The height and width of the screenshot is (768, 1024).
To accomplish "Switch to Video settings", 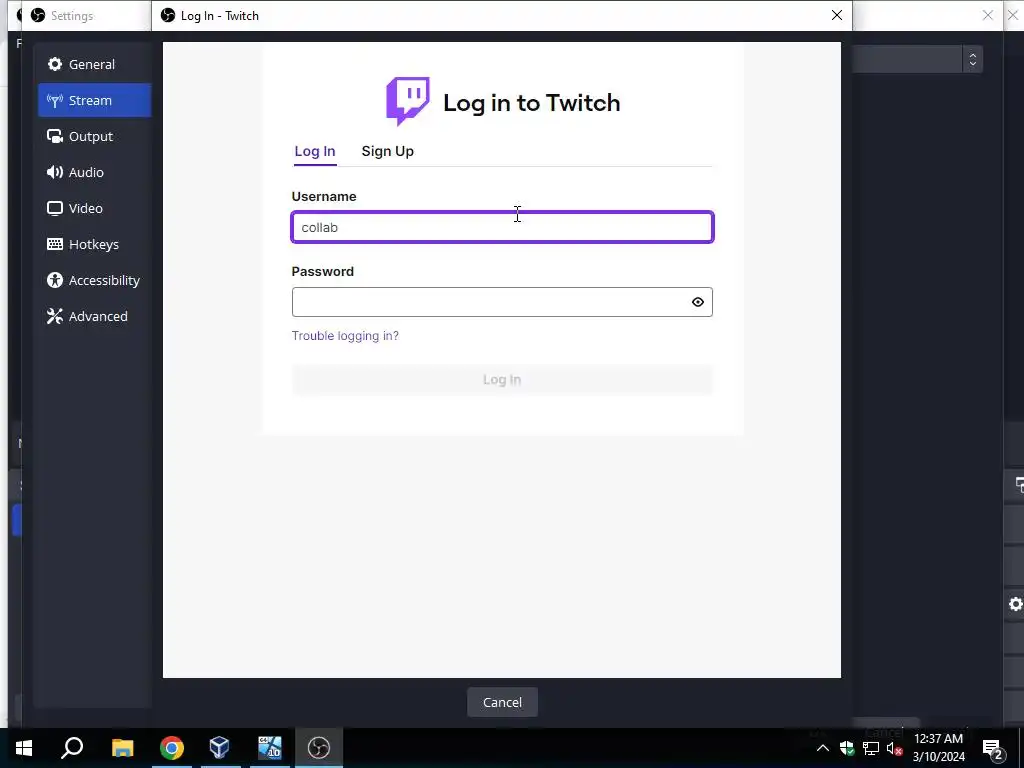I will pyautogui.click(x=94, y=208).
